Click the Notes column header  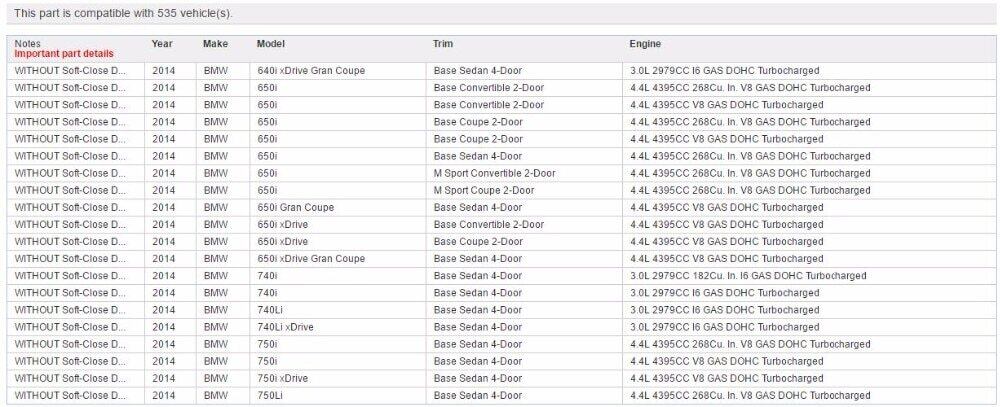[27, 44]
